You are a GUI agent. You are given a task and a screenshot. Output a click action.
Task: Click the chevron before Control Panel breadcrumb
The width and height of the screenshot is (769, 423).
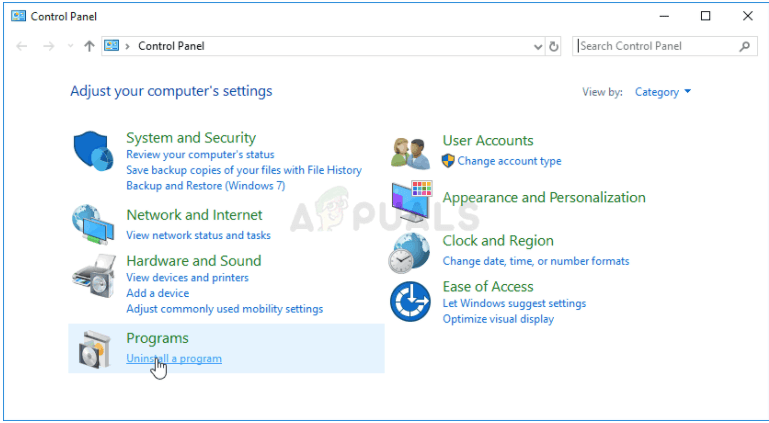coord(128,46)
